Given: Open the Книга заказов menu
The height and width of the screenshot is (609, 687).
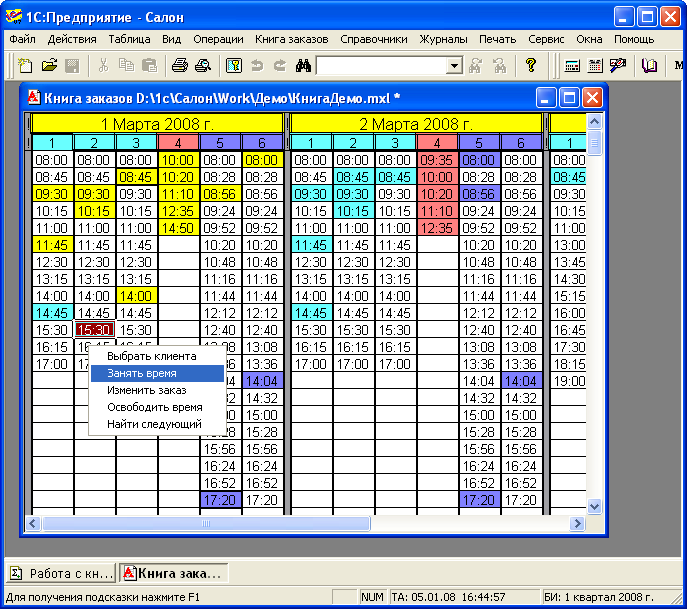Looking at the screenshot, I should tap(291, 39).
